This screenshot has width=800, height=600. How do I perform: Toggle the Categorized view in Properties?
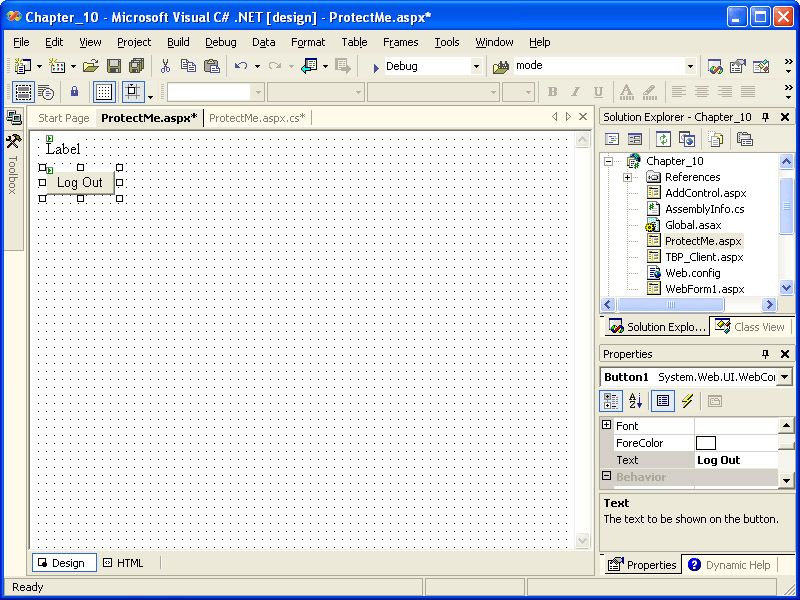coord(611,401)
